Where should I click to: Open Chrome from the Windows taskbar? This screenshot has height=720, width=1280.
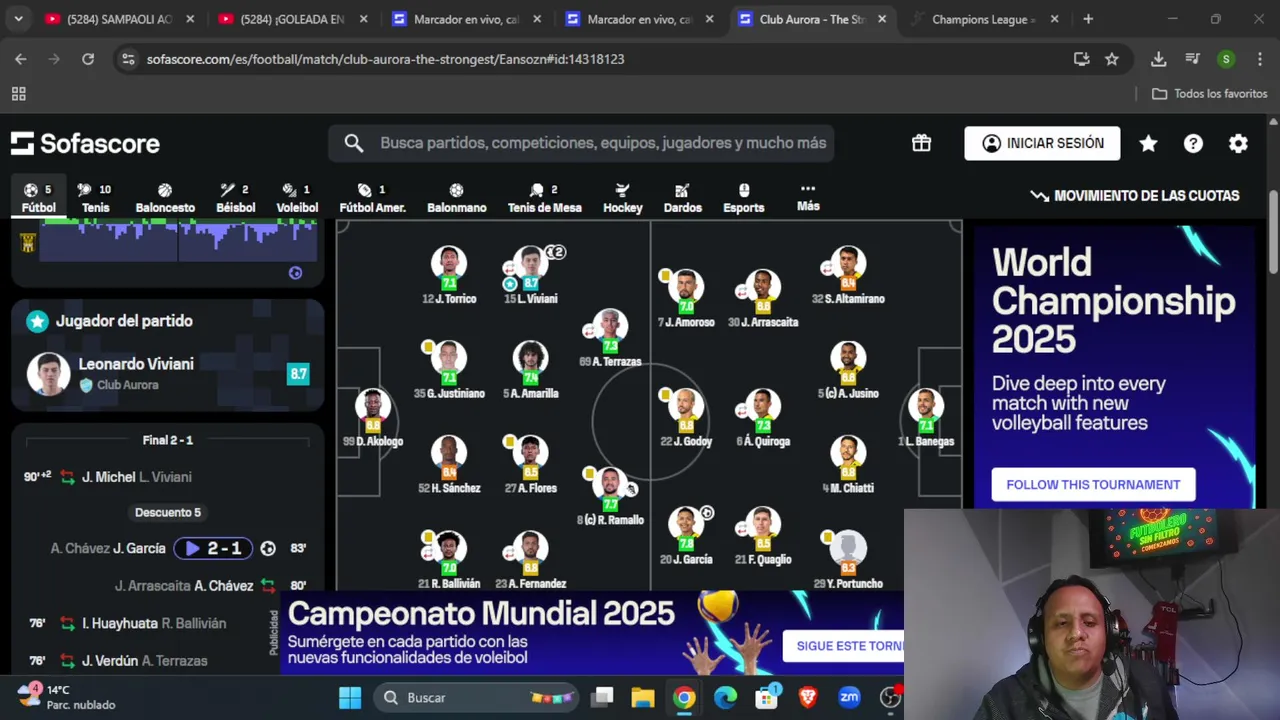coord(684,697)
